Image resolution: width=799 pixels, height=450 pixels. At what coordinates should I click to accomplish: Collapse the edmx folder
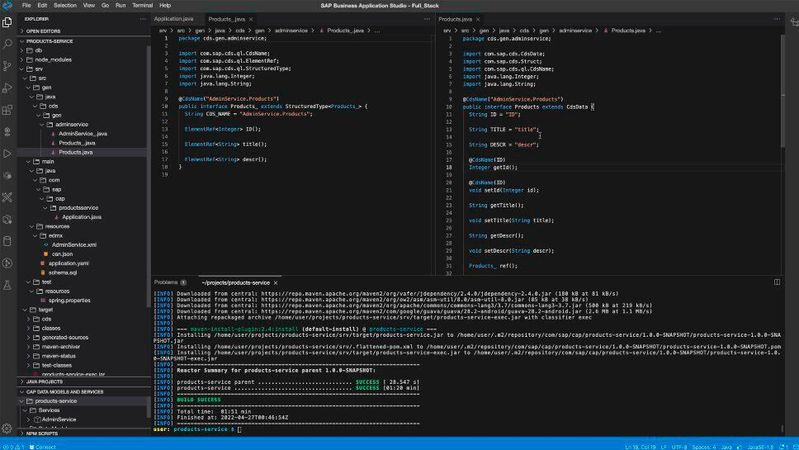pyautogui.click(x=55, y=235)
